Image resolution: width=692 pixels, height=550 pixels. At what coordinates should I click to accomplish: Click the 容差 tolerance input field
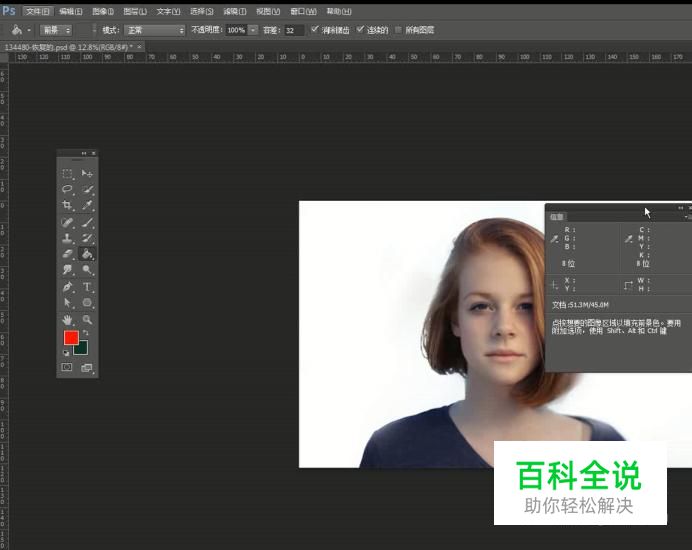294,30
